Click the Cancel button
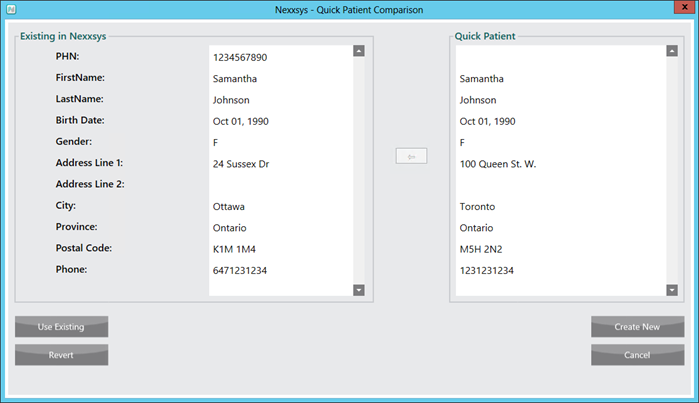 [x=637, y=355]
